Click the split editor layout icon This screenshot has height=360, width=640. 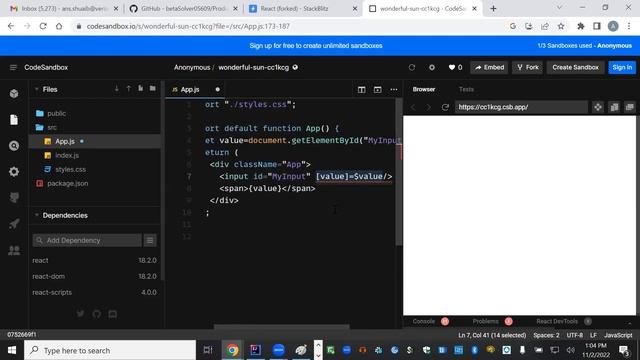pos(362,89)
